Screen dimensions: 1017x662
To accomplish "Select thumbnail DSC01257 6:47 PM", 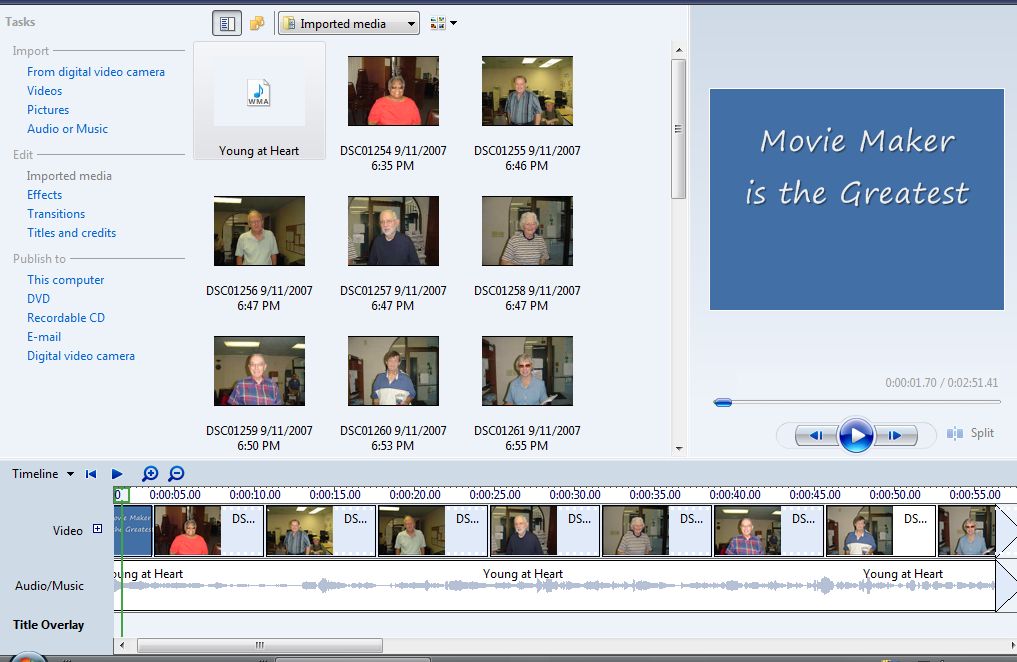I will click(393, 231).
